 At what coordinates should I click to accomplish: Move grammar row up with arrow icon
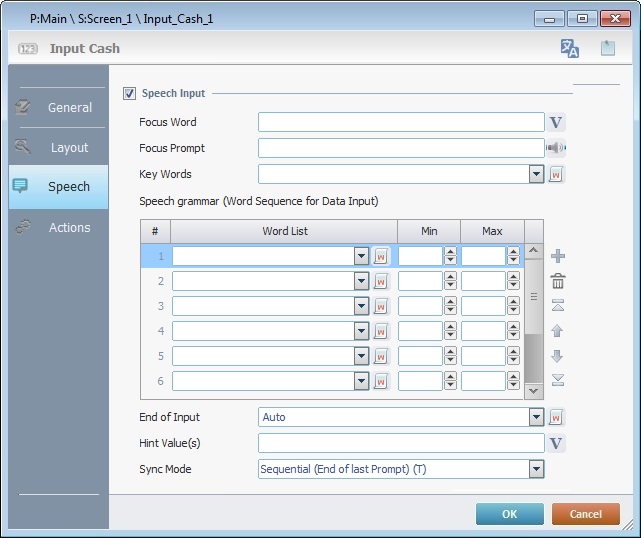pos(558,330)
